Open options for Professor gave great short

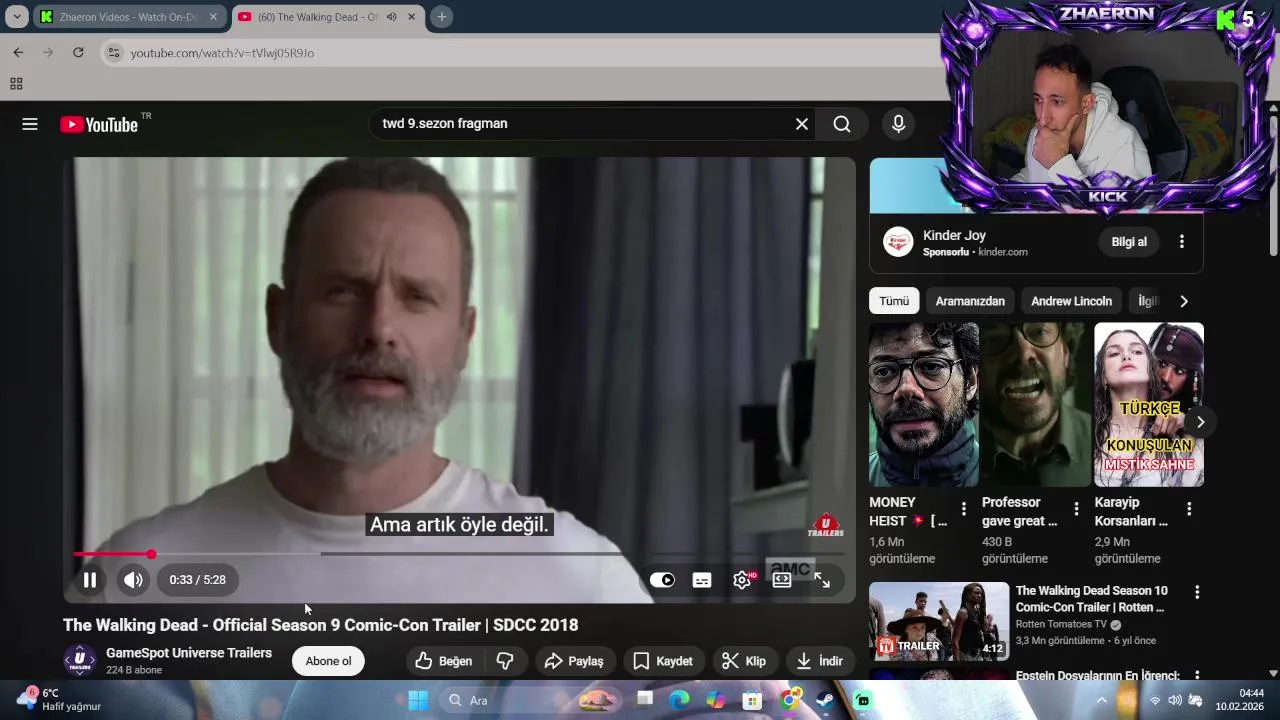1076,509
